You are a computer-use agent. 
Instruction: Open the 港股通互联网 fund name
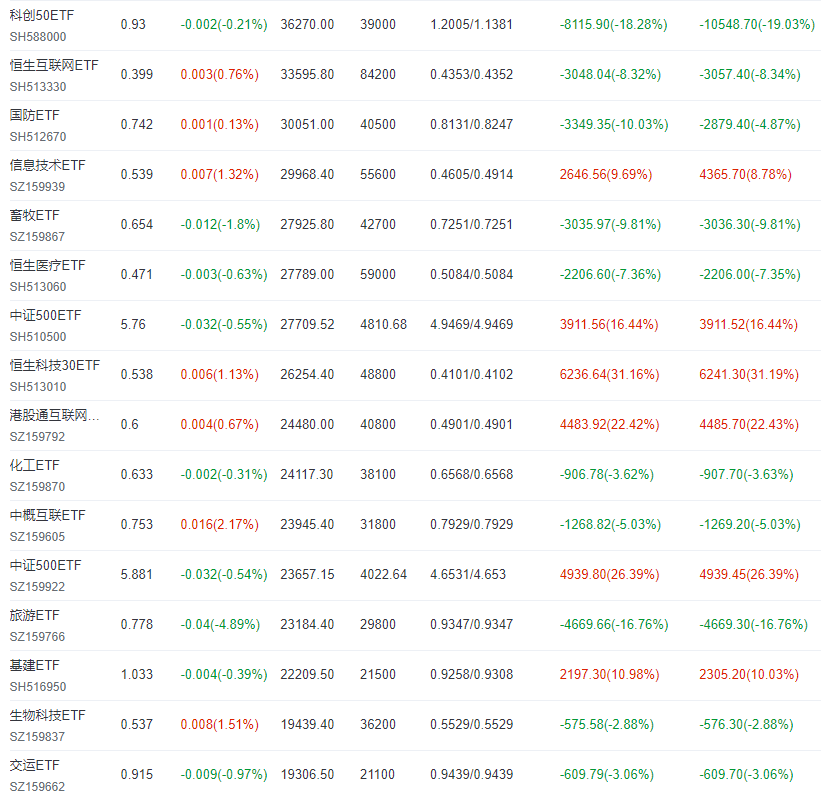tap(54, 415)
